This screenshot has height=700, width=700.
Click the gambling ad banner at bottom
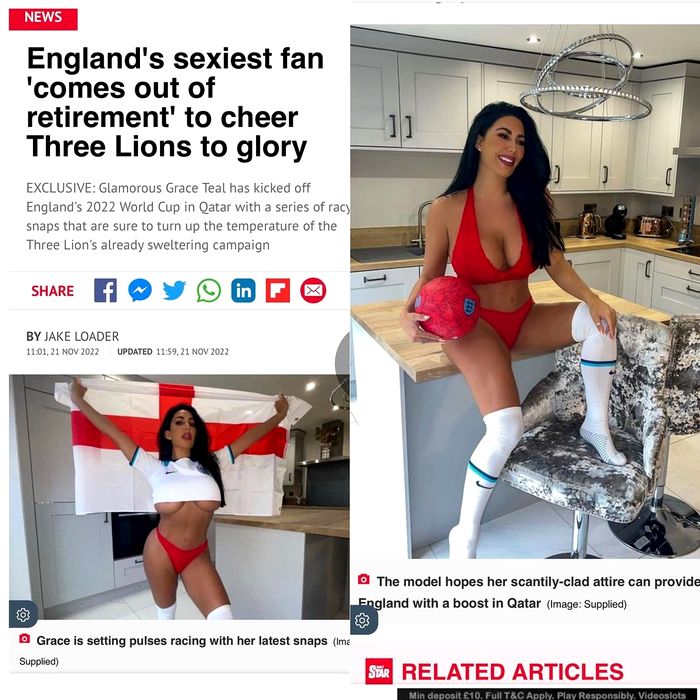[548, 694]
